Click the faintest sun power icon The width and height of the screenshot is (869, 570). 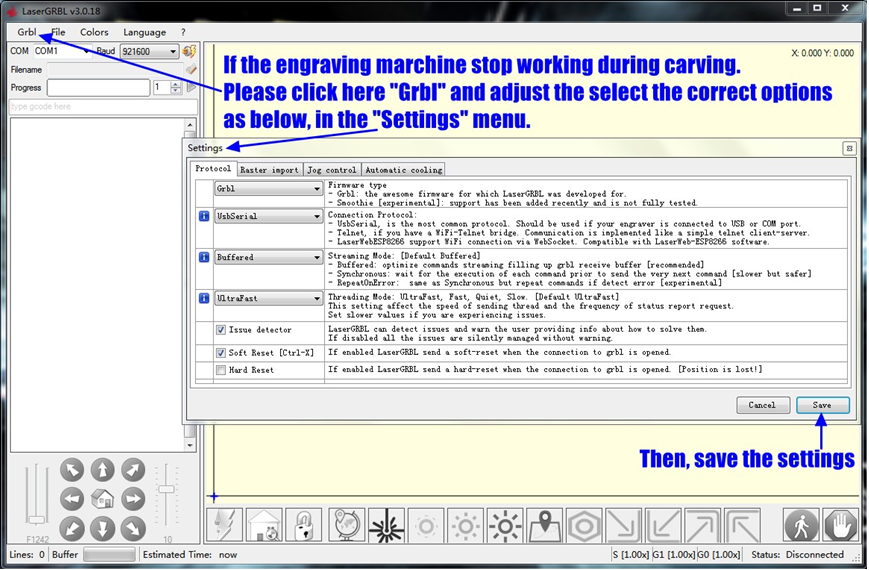tap(426, 525)
